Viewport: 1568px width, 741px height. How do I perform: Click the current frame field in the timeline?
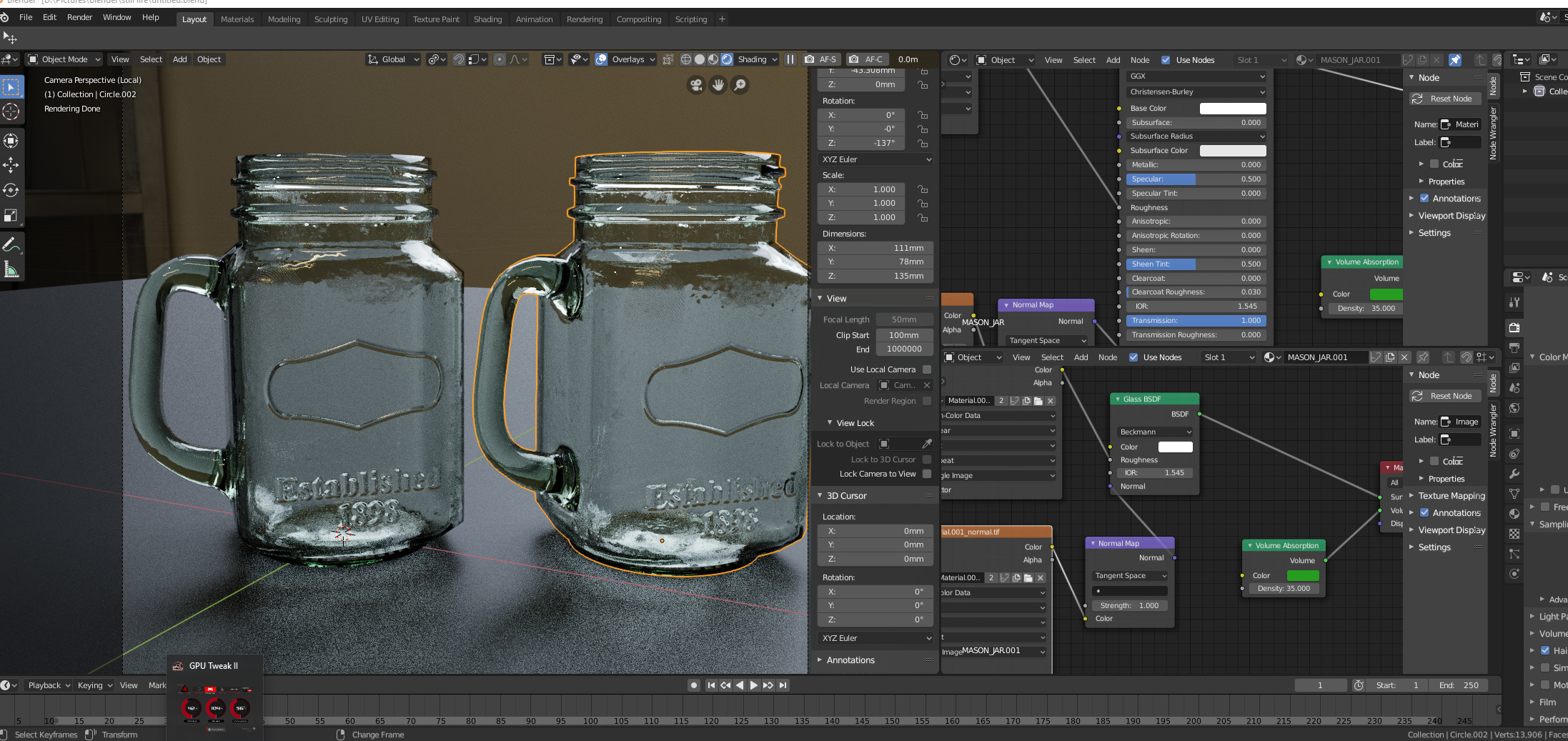[x=1321, y=685]
